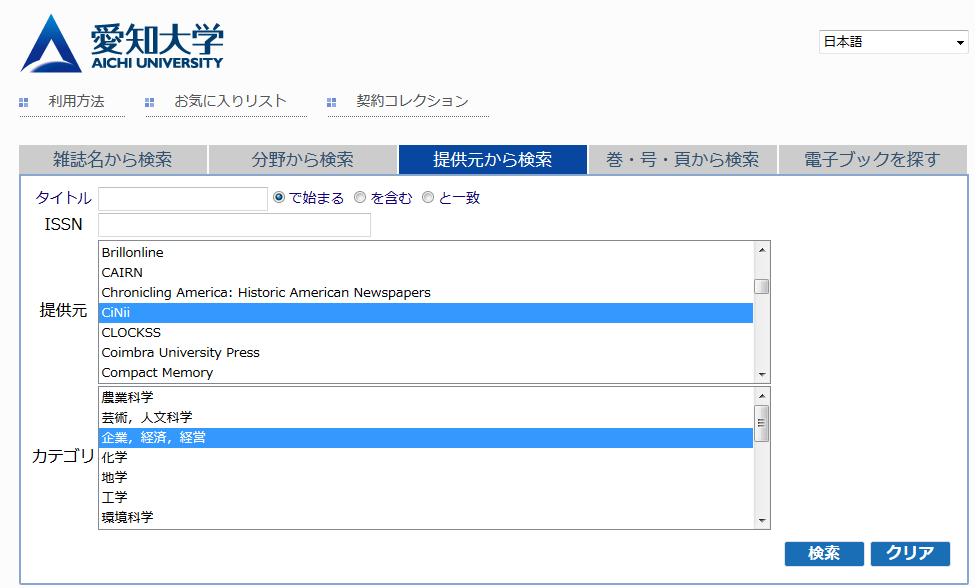
Task: Click the provider list scrollbar thumb
Action: coord(762,287)
